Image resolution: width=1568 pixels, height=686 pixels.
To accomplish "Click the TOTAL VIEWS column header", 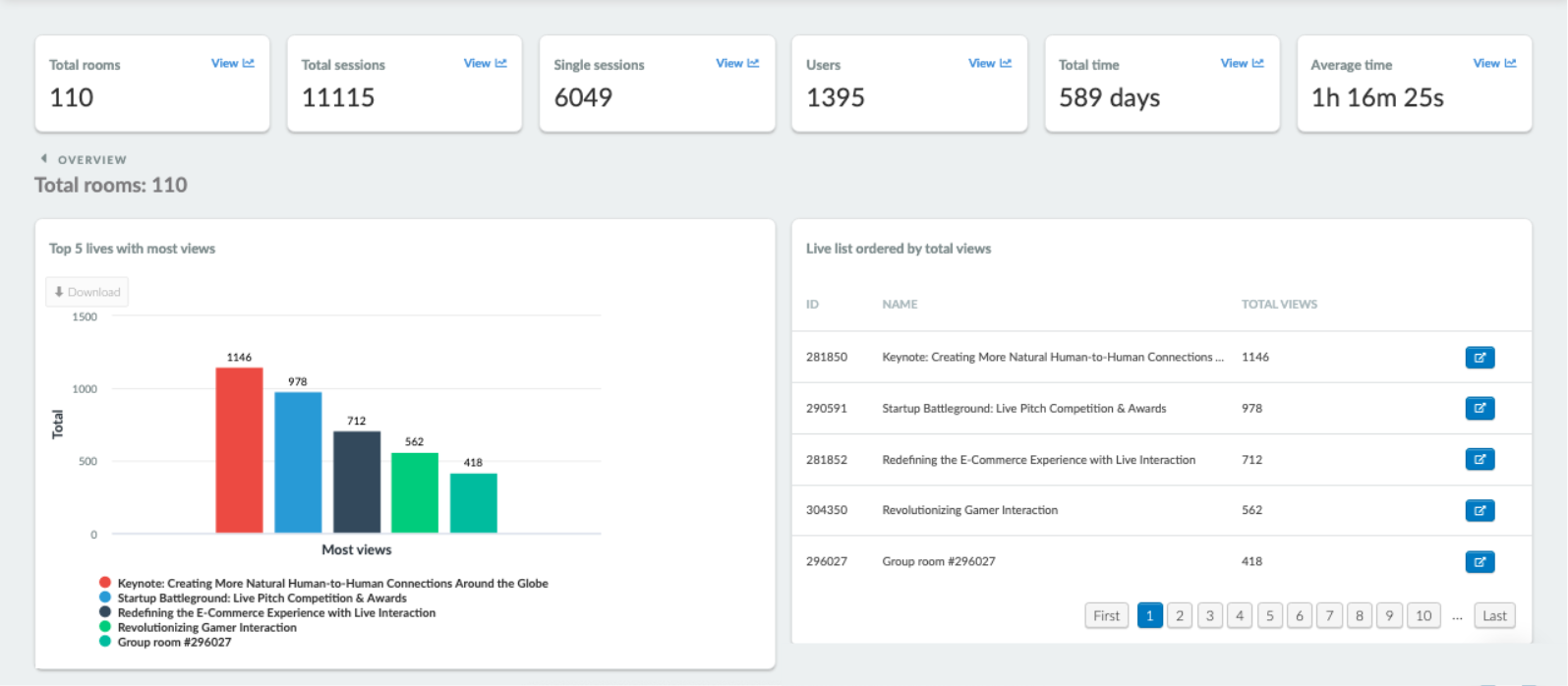I will point(1279,305).
